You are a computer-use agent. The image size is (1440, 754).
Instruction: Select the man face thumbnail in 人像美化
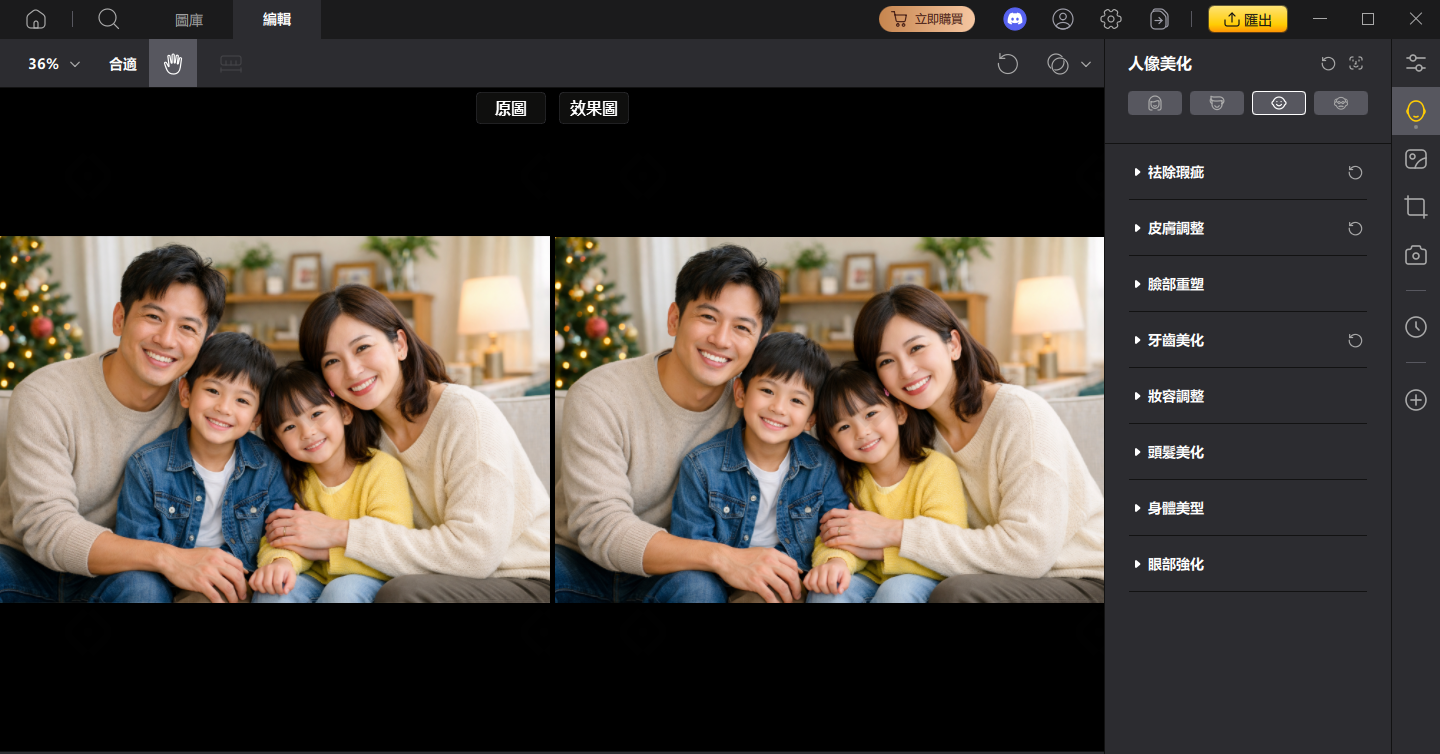[x=1217, y=102]
